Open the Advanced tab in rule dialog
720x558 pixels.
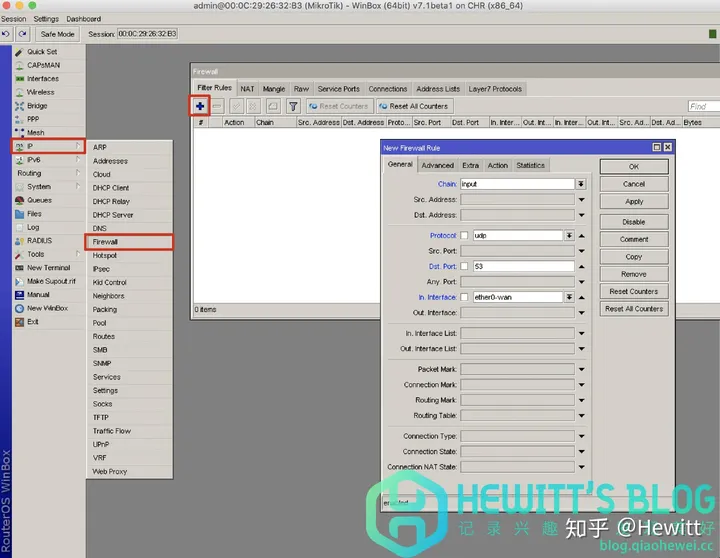pyautogui.click(x=438, y=165)
